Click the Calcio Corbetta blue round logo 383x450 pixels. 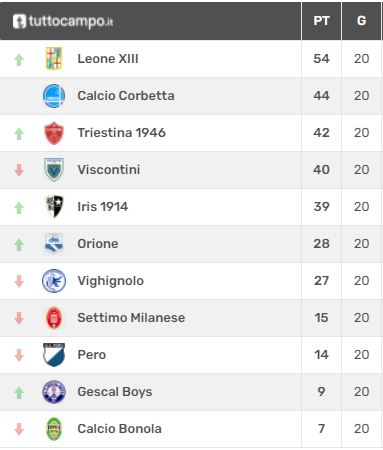point(54,96)
